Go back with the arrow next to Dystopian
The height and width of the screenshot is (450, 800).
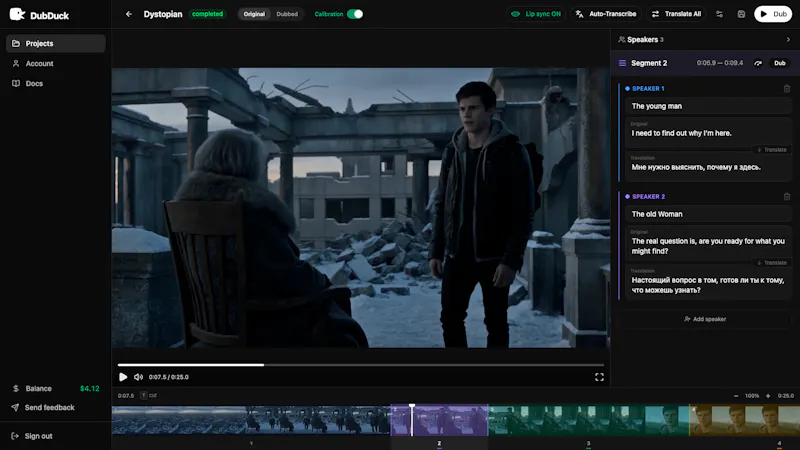(129, 14)
